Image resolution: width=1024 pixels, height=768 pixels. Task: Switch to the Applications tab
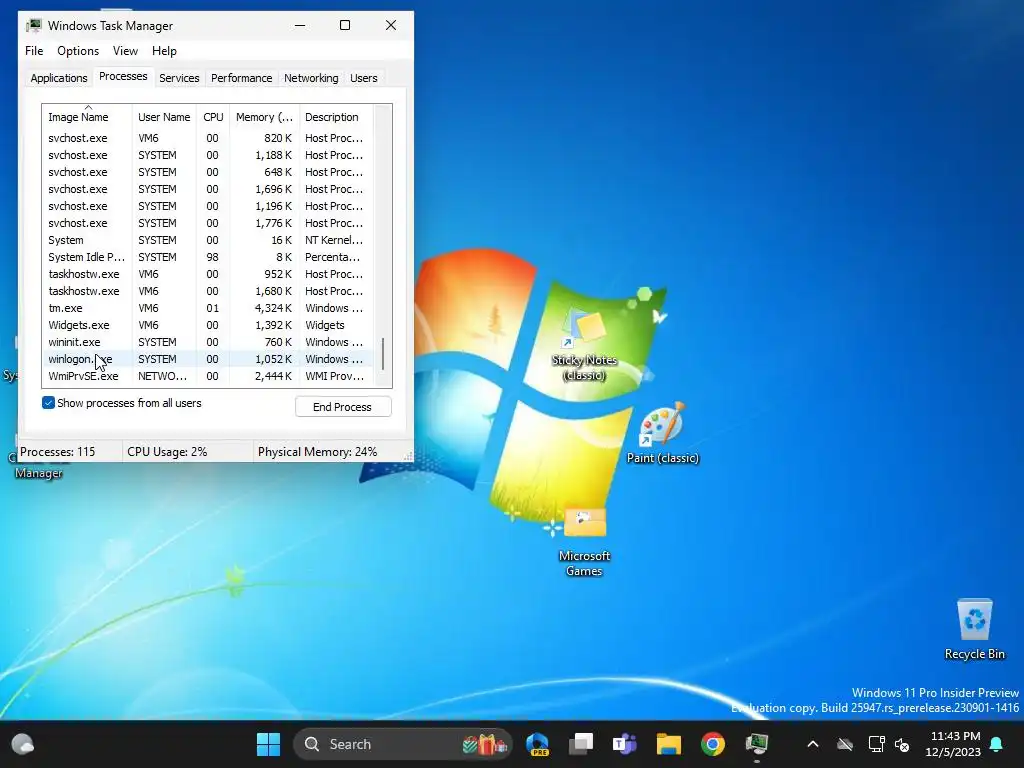tap(59, 78)
